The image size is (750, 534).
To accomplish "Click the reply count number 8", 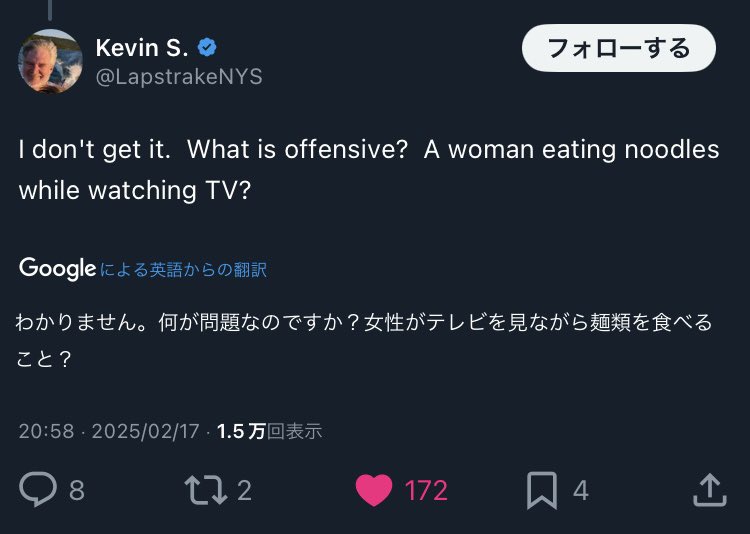I will [x=77, y=490].
